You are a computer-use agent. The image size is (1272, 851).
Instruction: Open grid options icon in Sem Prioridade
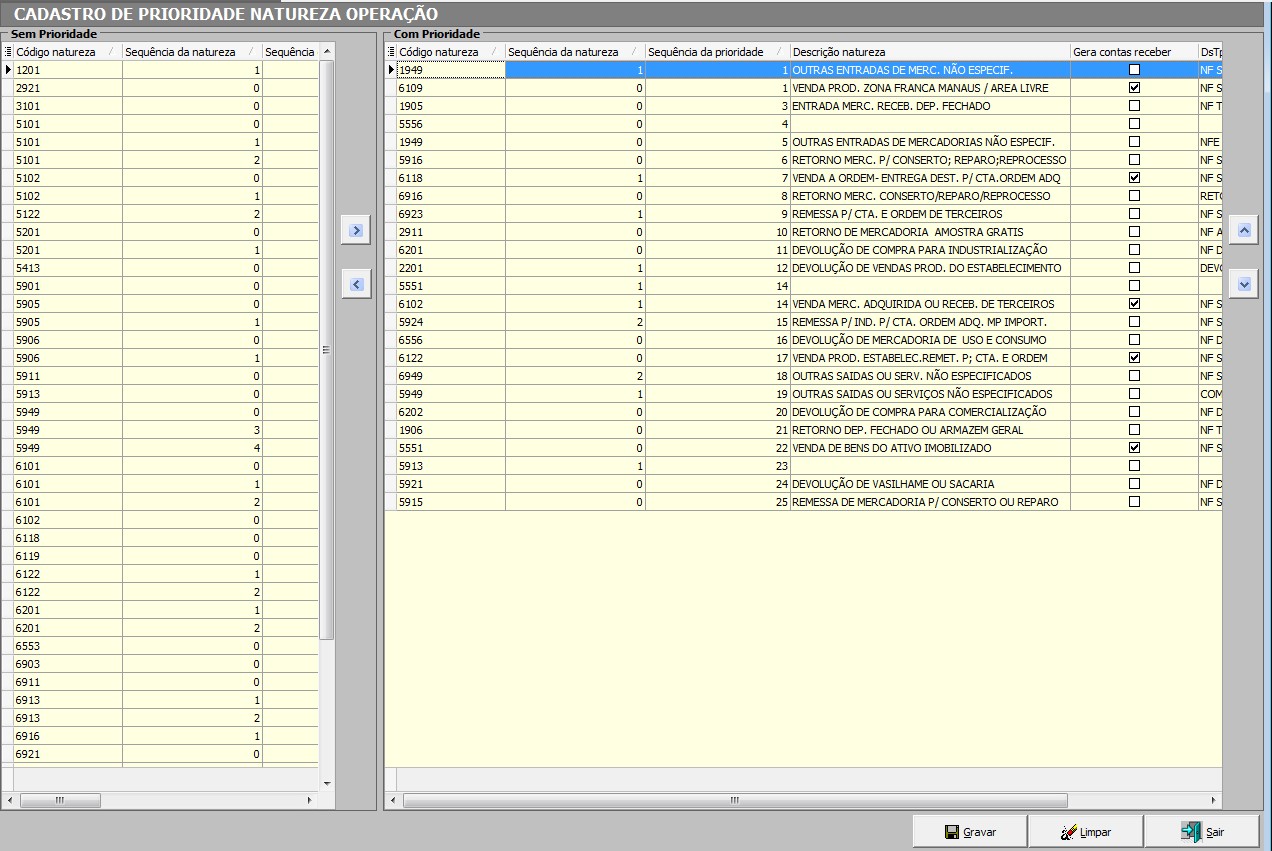pyautogui.click(x=8, y=52)
